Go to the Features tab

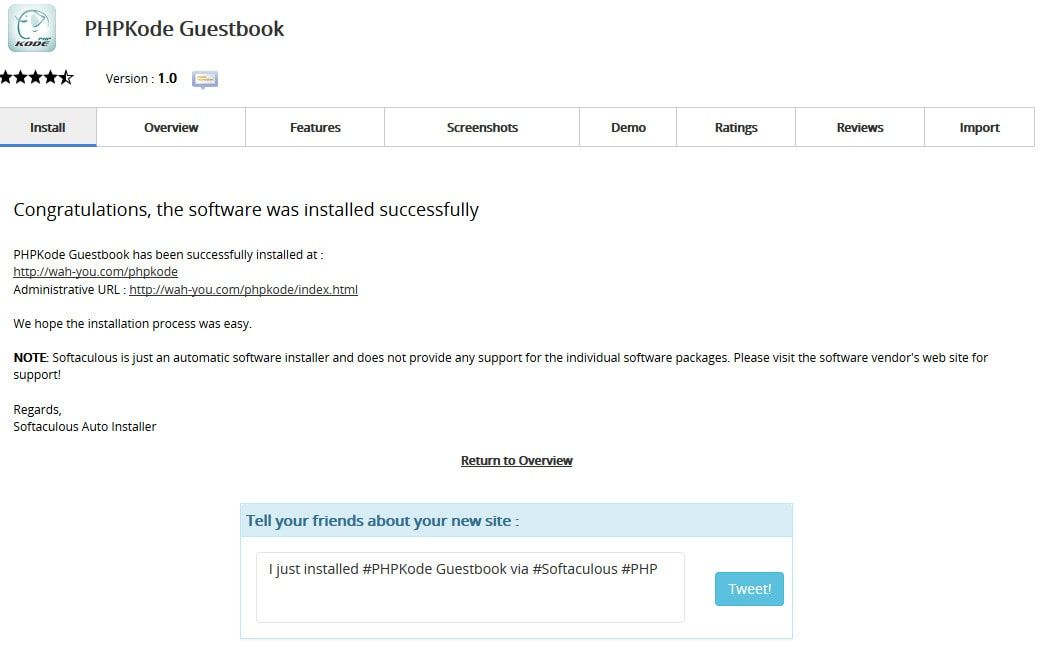coord(315,128)
